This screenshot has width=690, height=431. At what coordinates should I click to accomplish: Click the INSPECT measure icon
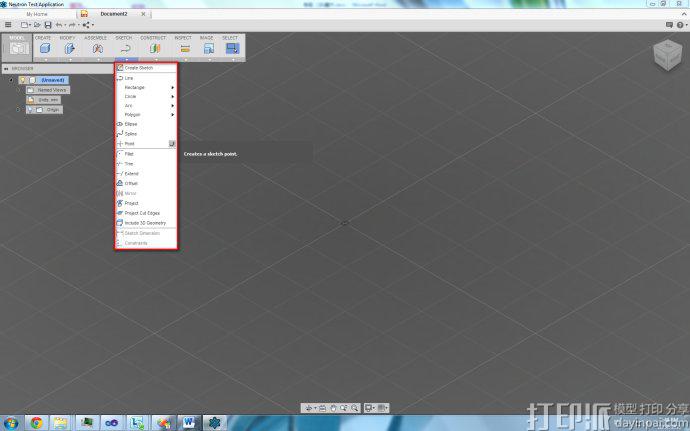coord(185,49)
